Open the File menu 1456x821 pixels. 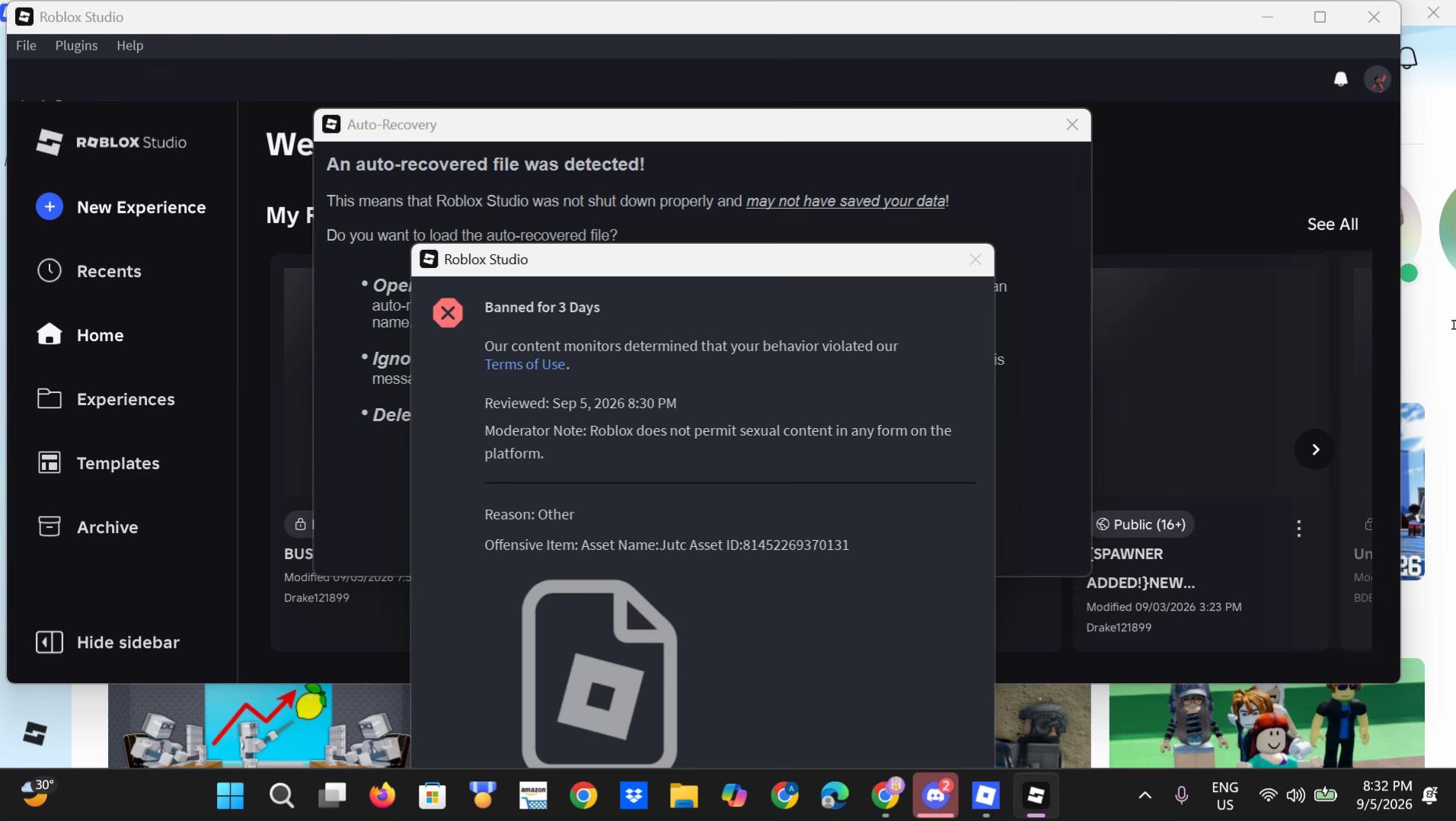[26, 46]
